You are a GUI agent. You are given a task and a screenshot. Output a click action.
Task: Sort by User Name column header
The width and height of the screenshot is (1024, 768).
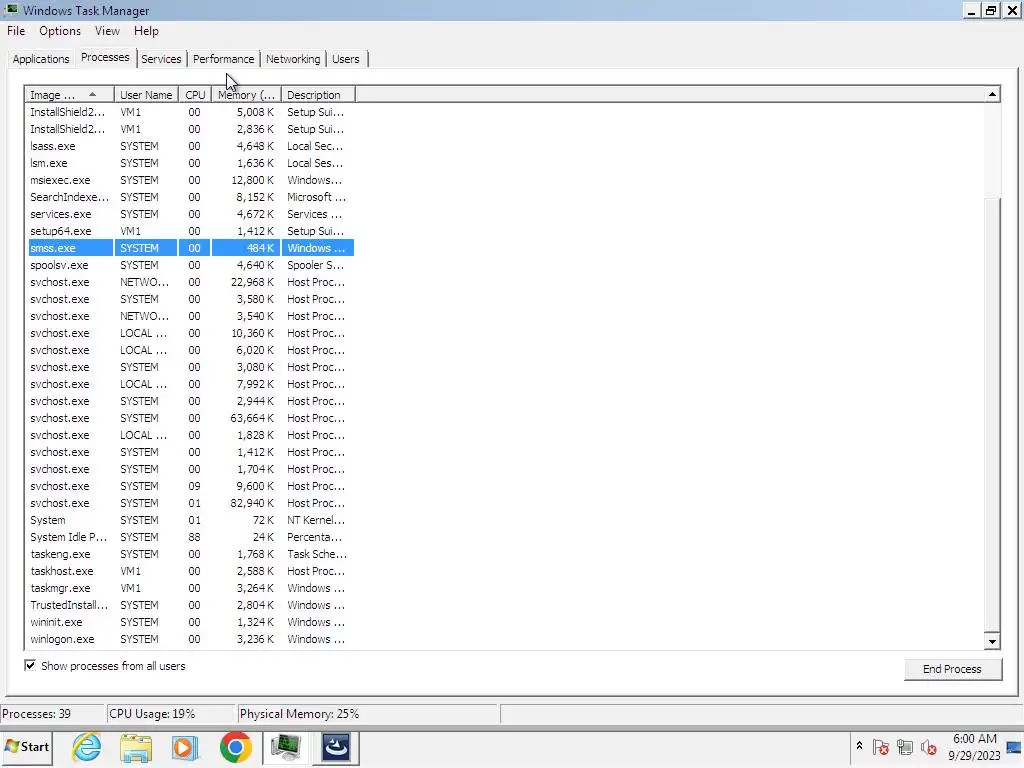coord(146,95)
